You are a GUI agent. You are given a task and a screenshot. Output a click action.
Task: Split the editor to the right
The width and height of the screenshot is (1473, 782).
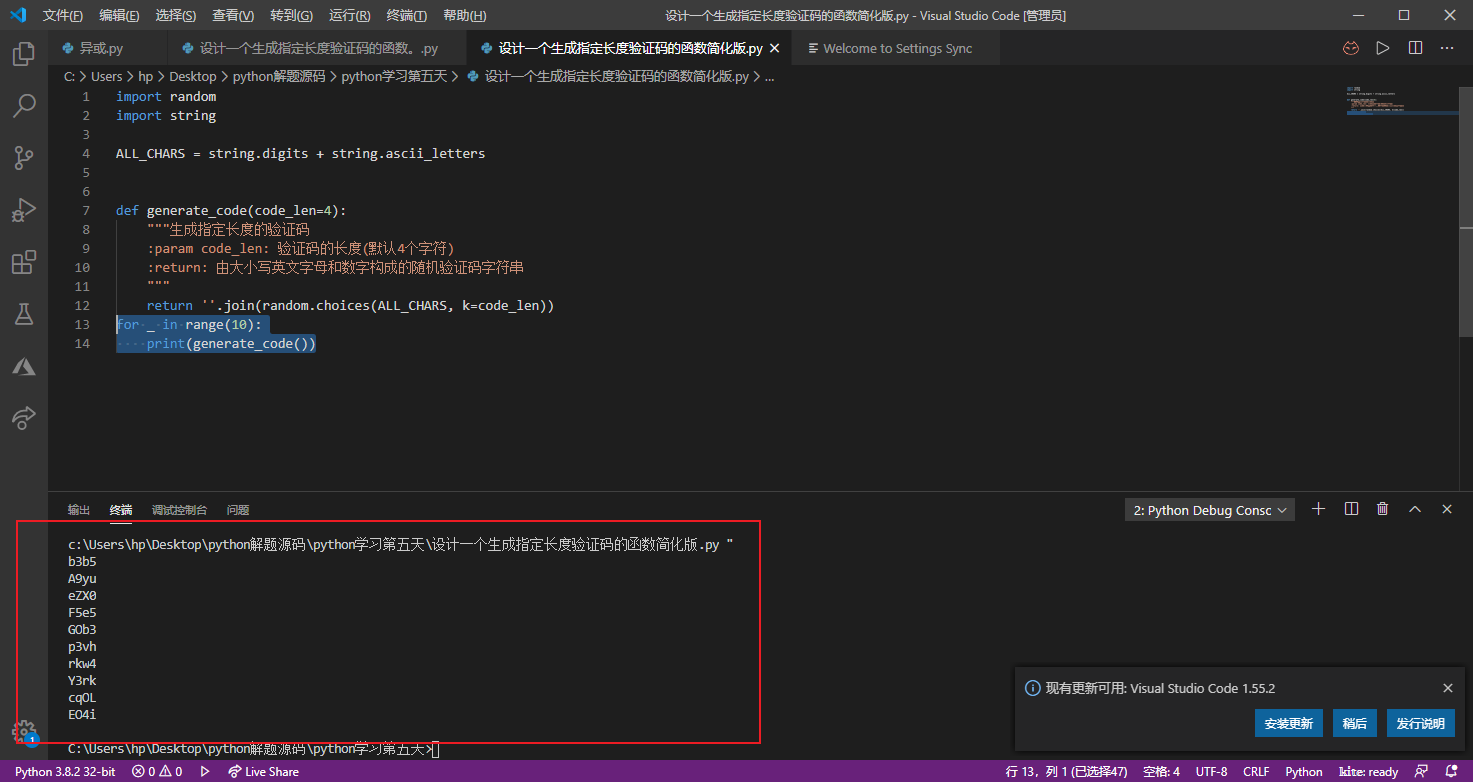point(1415,48)
